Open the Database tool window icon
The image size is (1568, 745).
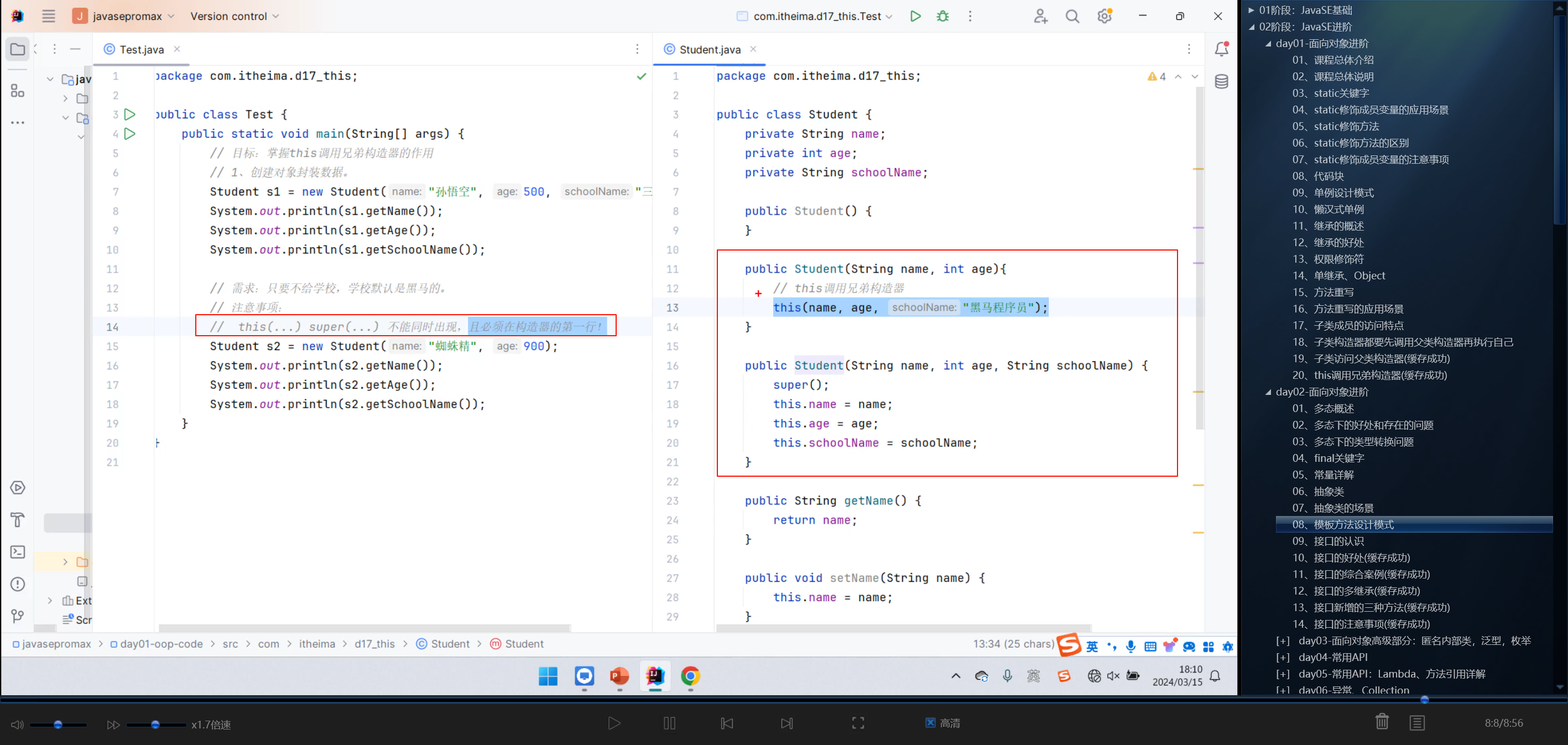pyautogui.click(x=1221, y=81)
